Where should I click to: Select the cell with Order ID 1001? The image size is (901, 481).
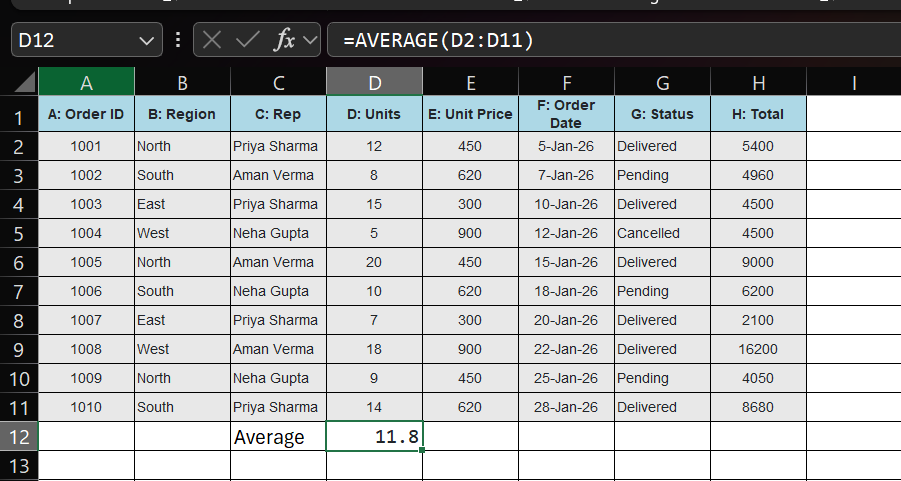pyautogui.click(x=86, y=147)
